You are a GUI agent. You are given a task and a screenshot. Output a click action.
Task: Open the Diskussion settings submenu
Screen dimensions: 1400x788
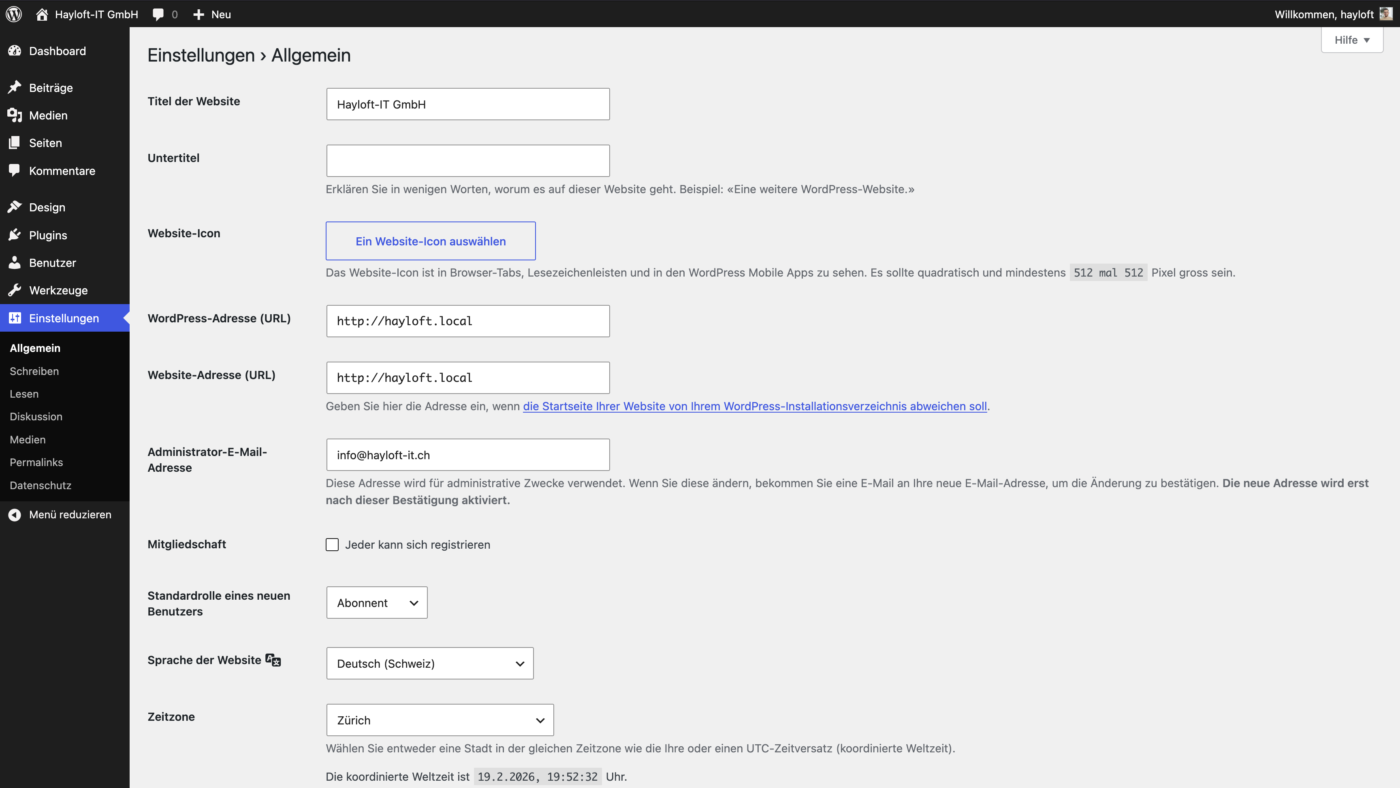36,417
